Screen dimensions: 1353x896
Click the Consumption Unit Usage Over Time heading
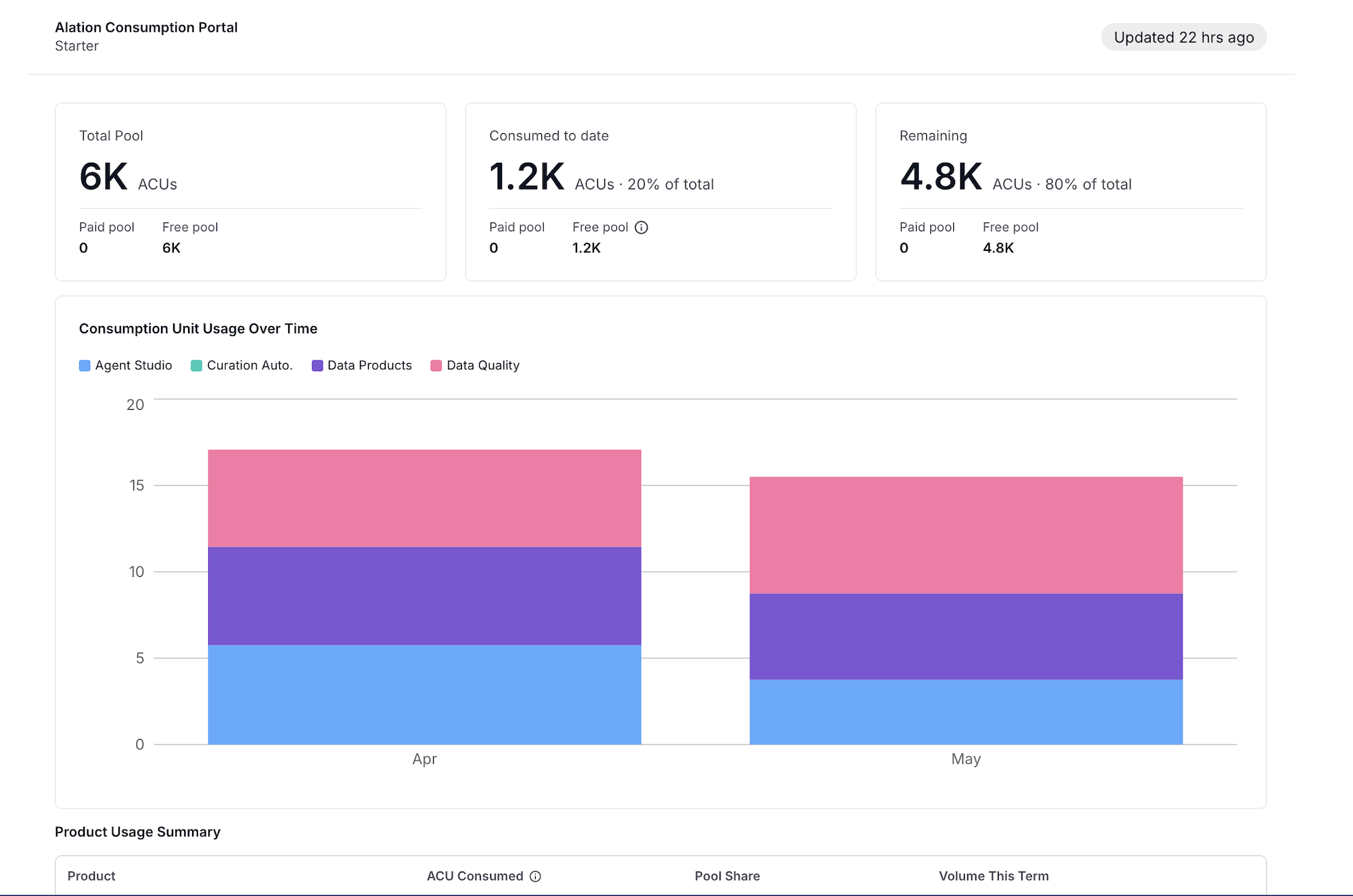pos(198,329)
